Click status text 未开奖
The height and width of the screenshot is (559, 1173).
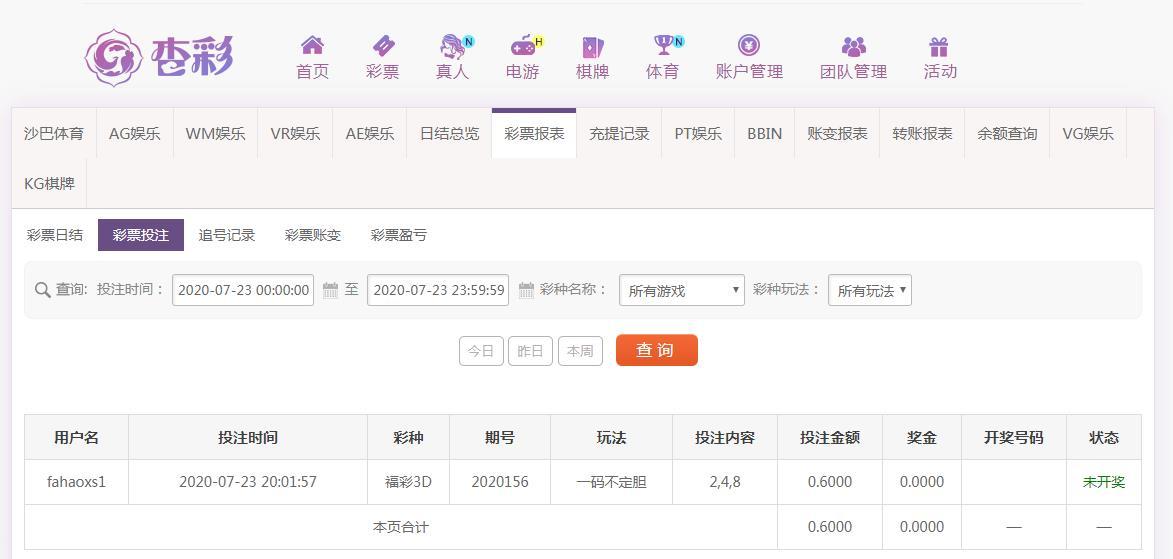click(1103, 482)
